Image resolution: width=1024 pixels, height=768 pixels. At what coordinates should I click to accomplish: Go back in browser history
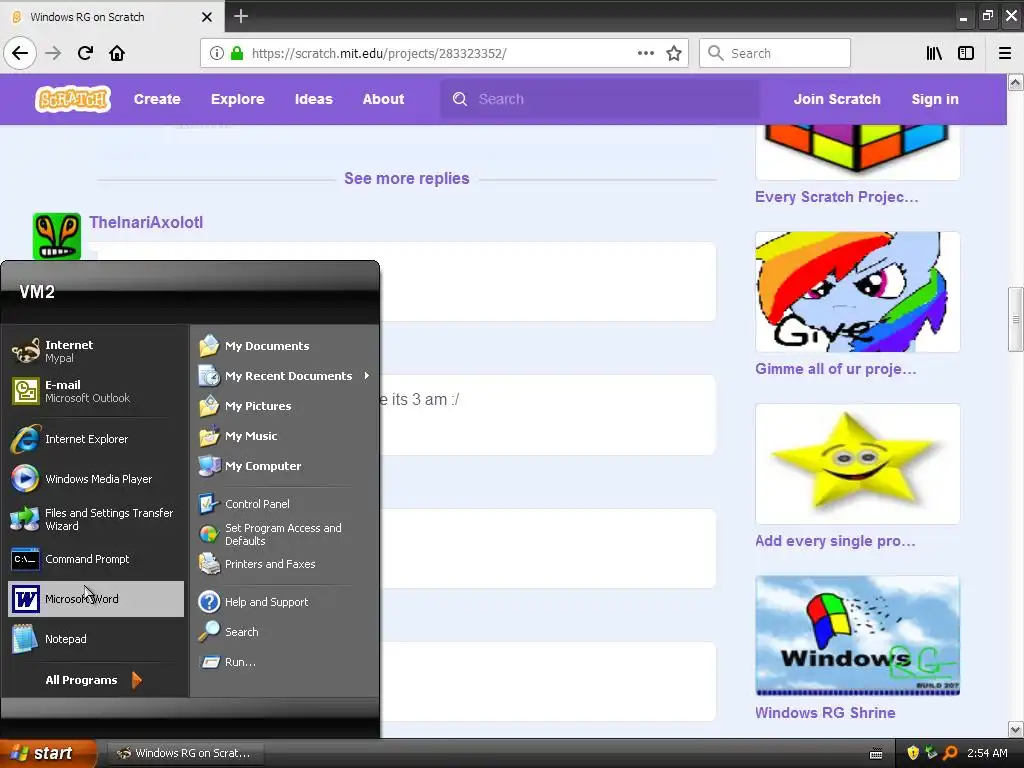point(20,53)
